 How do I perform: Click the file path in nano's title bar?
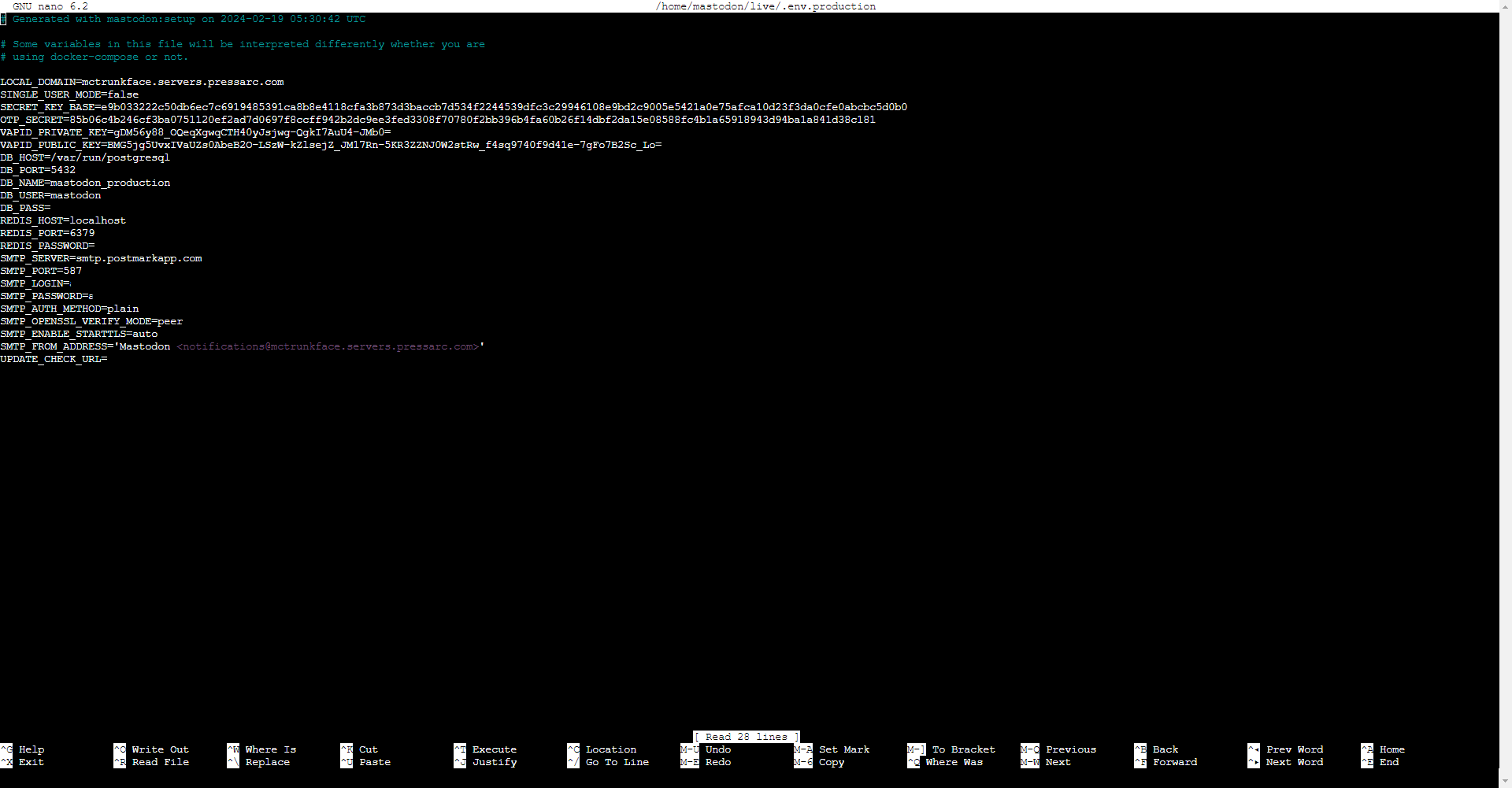click(x=765, y=6)
